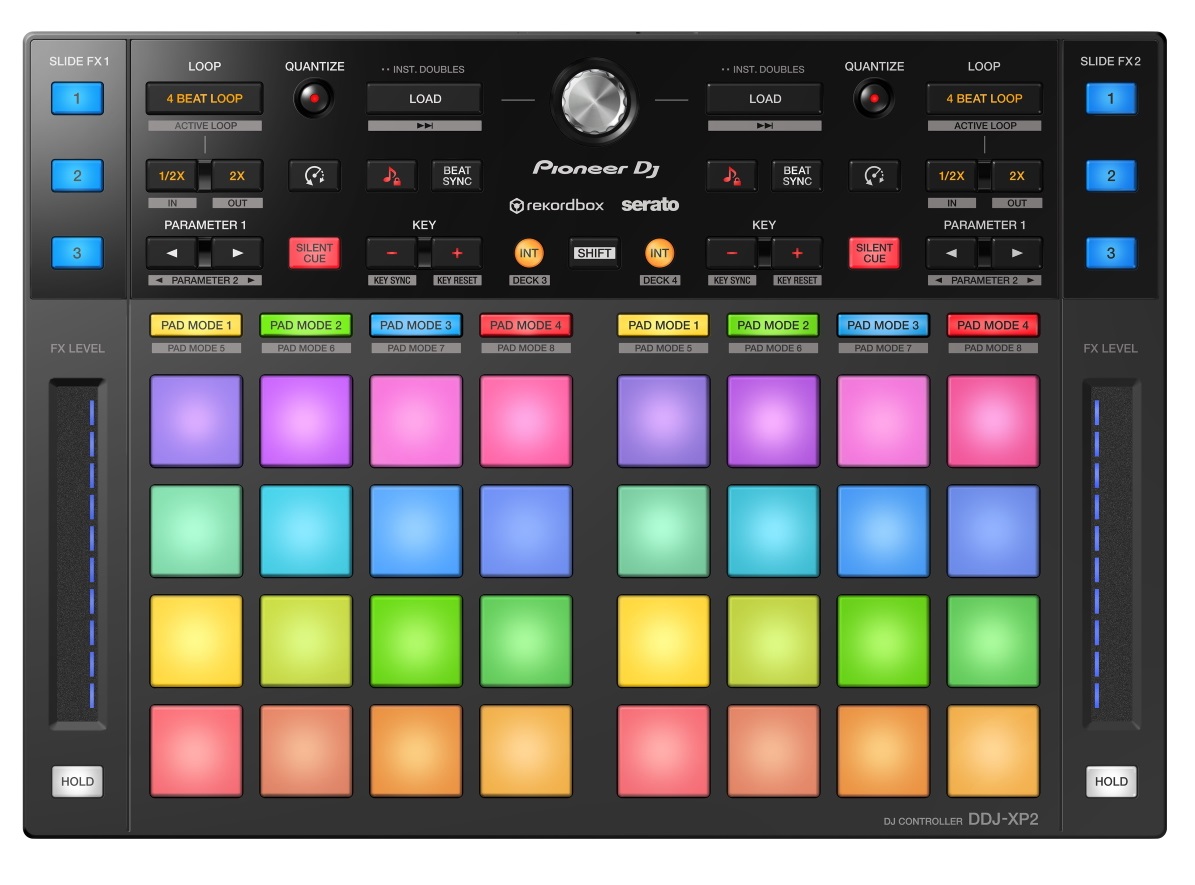Viewport: 1195px width, 885px height.
Task: Tap right deck Parameter 1 left arrow
Action: [952, 253]
